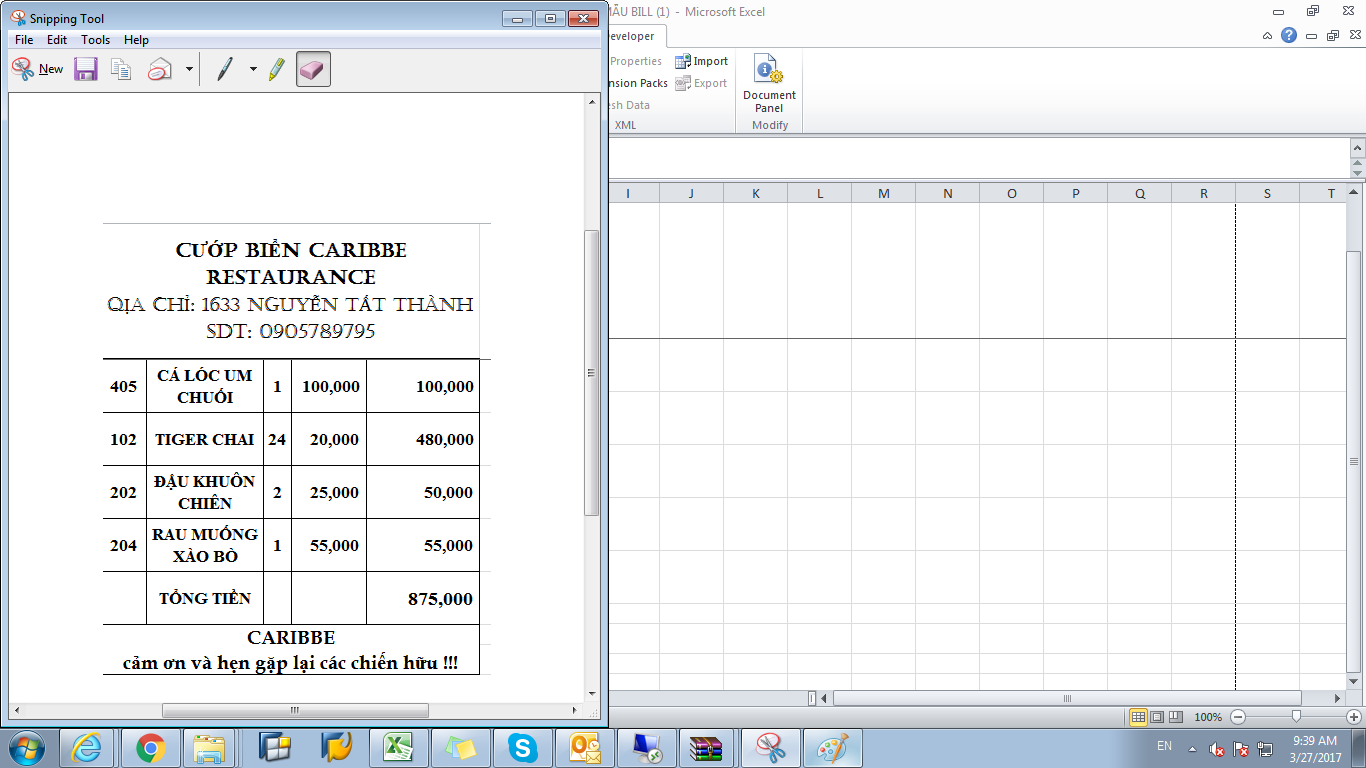
Task: Open the Edit menu in Snipping Tool
Action: [x=57, y=40]
